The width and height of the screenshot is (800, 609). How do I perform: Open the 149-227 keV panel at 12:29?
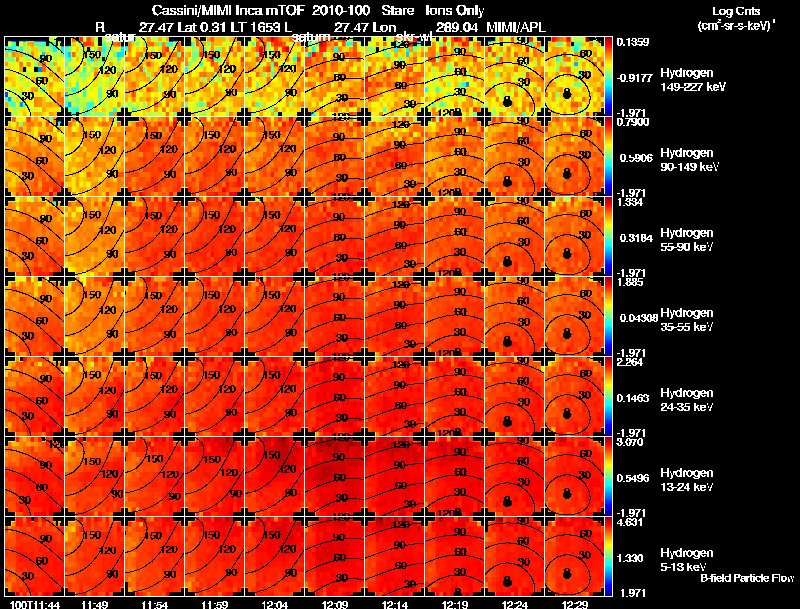(575, 77)
